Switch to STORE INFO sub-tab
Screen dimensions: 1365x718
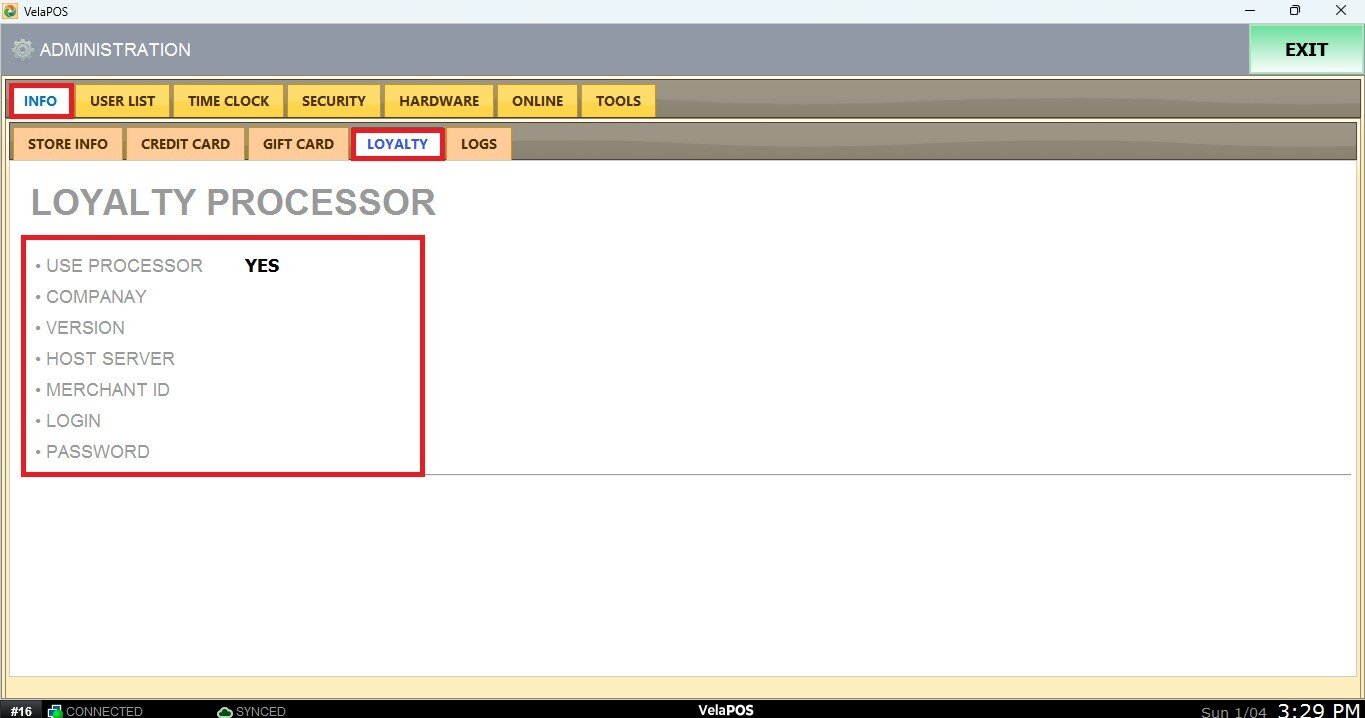pyautogui.click(x=67, y=144)
